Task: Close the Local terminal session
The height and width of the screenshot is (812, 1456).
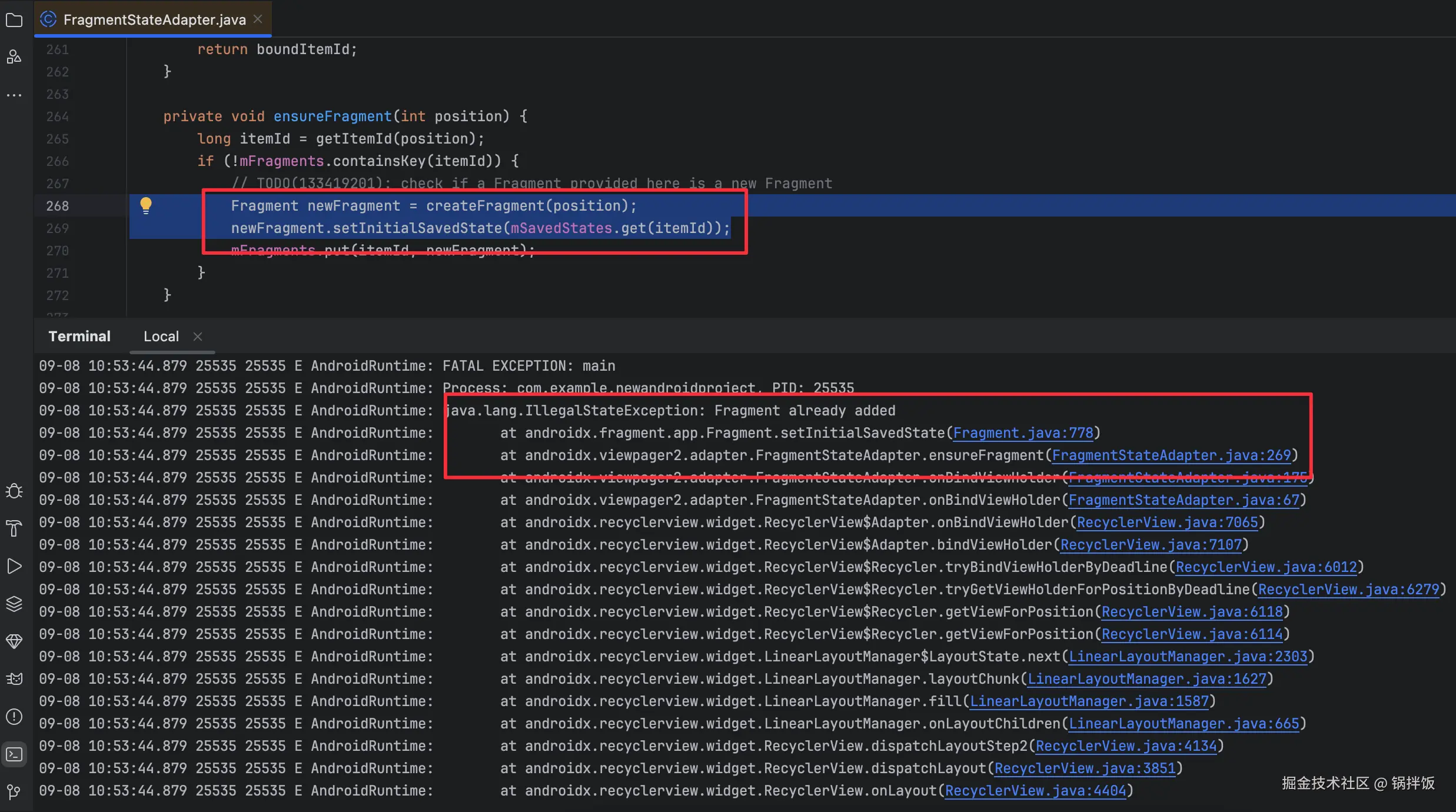Action: tap(198, 337)
